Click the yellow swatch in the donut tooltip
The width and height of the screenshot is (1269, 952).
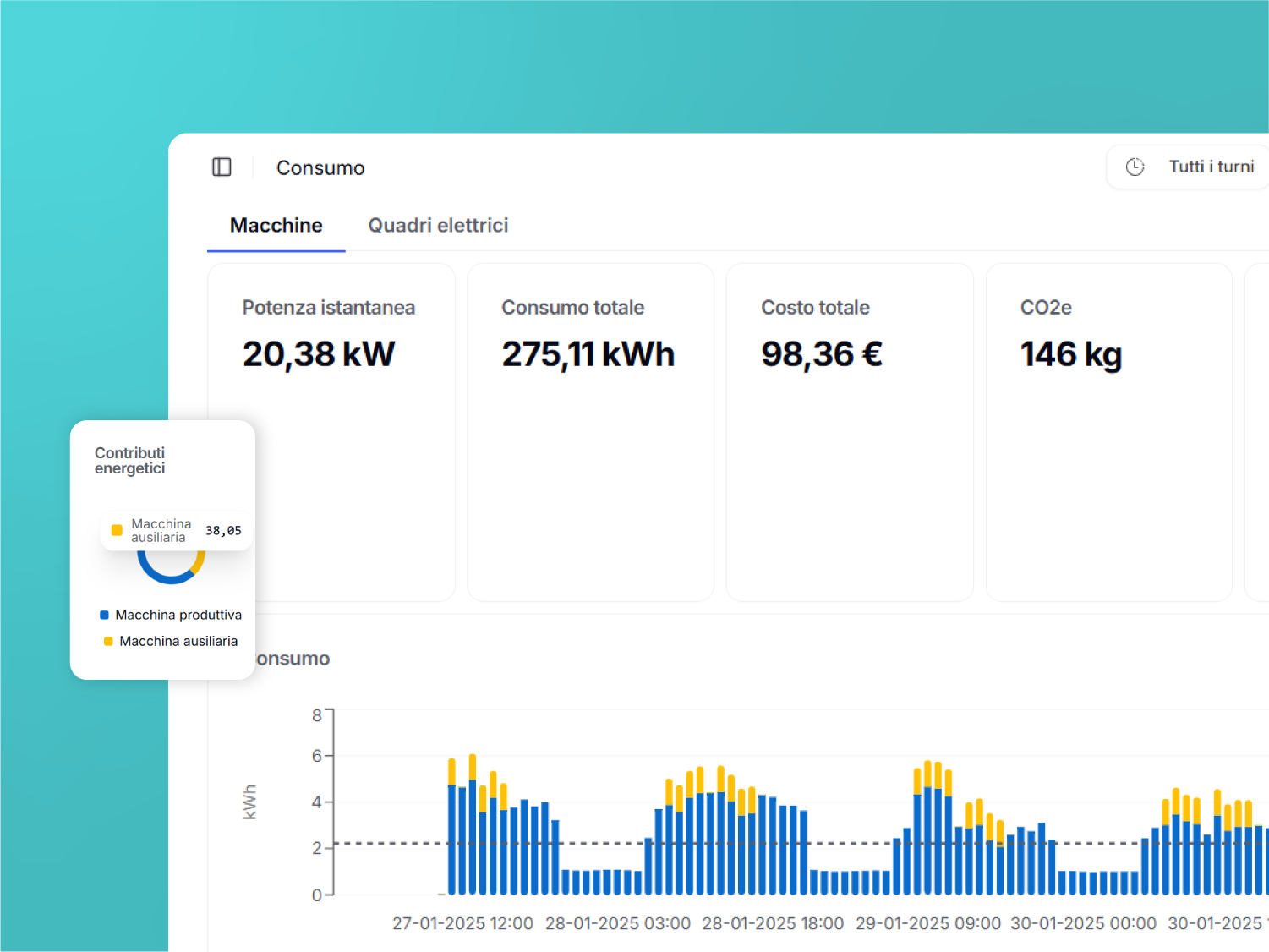[117, 530]
